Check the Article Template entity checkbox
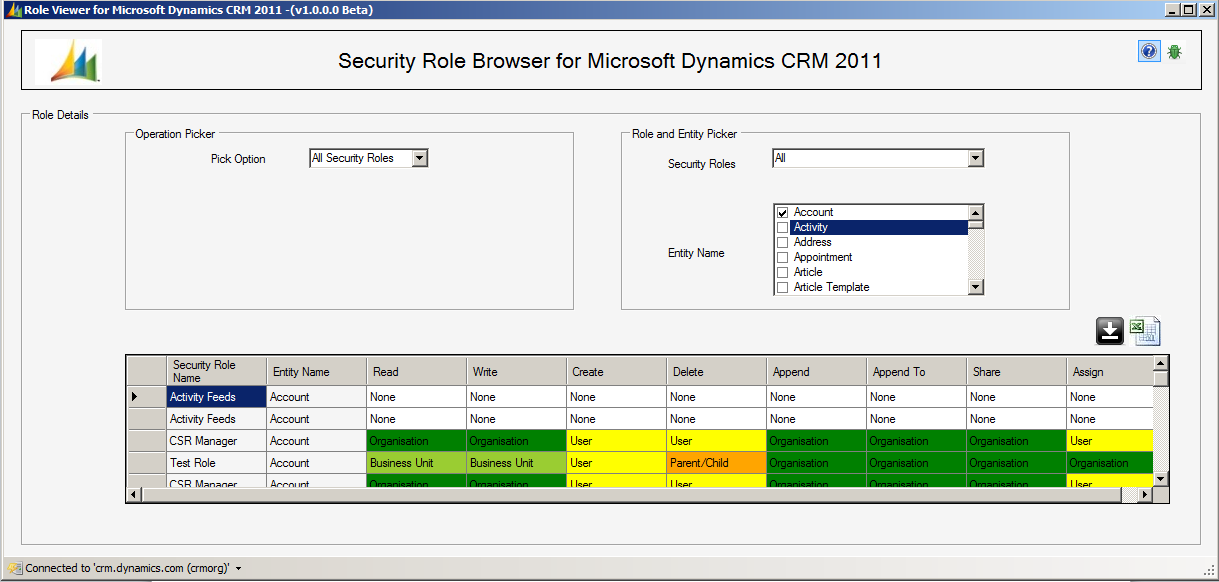1219x582 pixels. pyautogui.click(x=783, y=287)
